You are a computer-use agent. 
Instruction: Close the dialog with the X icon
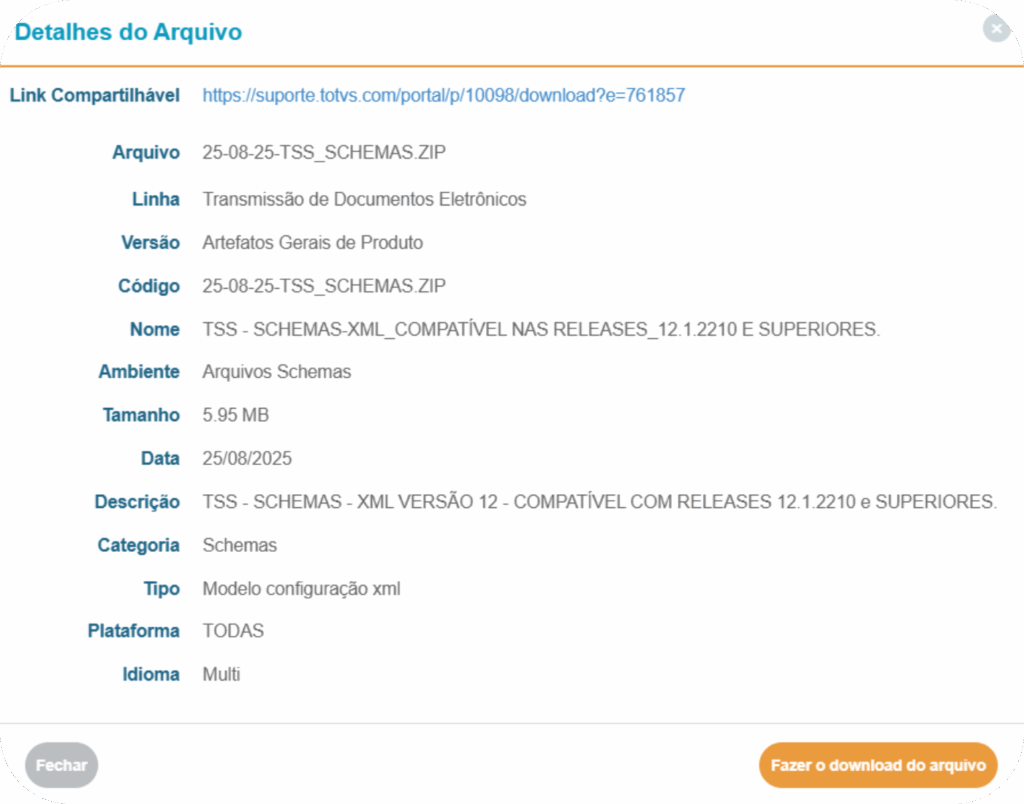(996, 29)
